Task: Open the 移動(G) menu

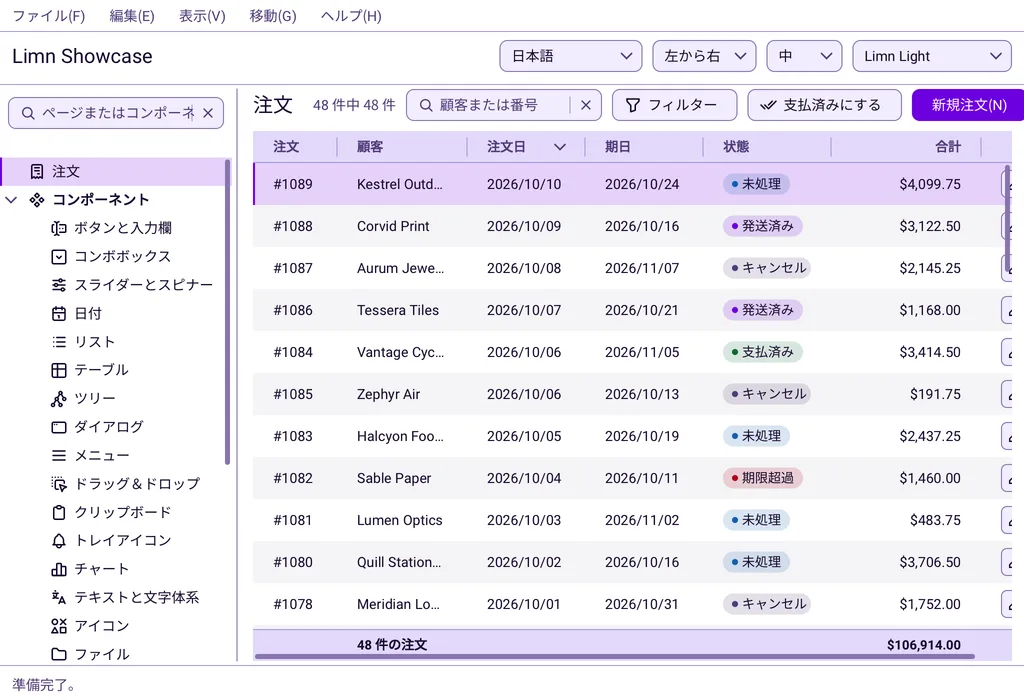Action: [x=273, y=16]
